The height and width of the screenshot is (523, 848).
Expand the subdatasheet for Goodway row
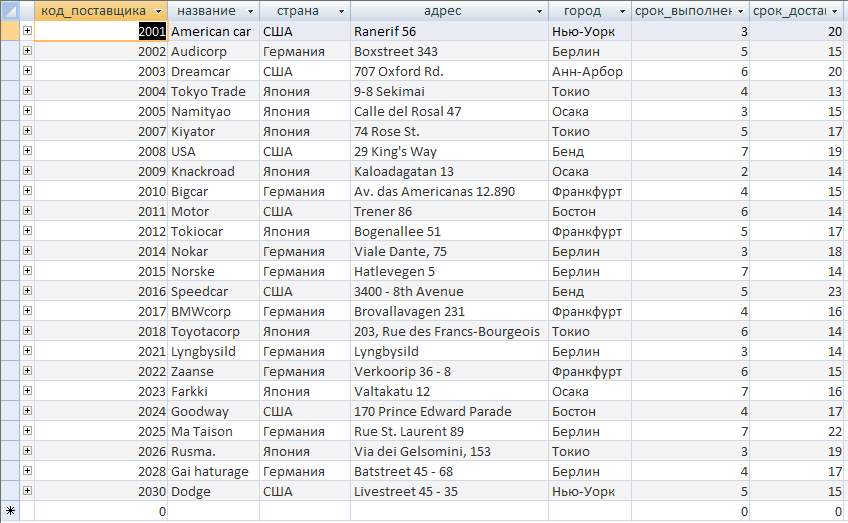tap(27, 411)
